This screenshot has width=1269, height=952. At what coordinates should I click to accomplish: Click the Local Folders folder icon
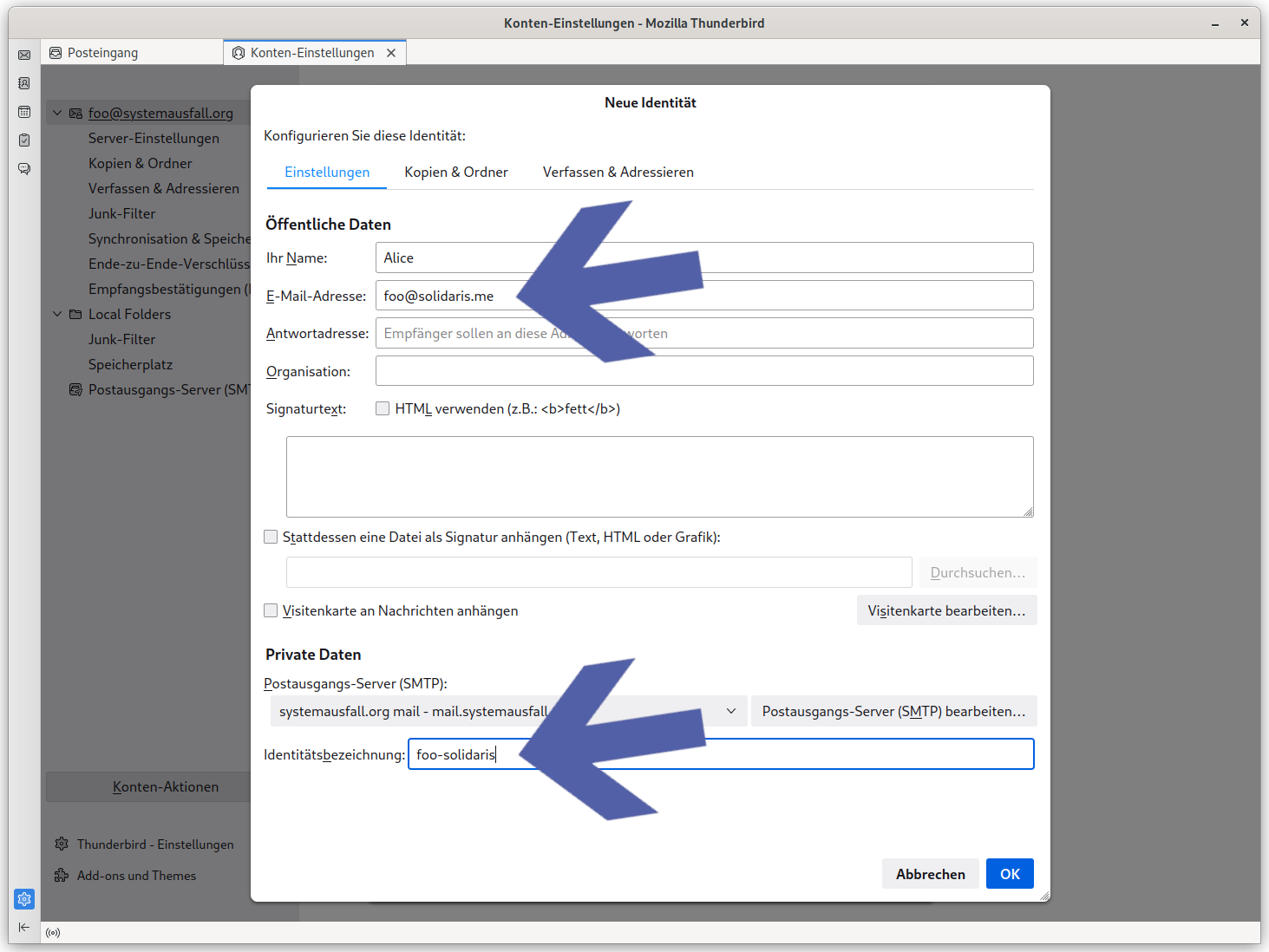pos(75,314)
